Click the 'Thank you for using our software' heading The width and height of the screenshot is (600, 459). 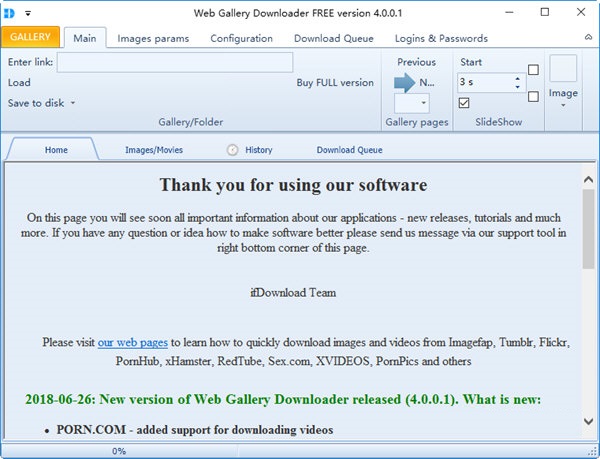(293, 185)
